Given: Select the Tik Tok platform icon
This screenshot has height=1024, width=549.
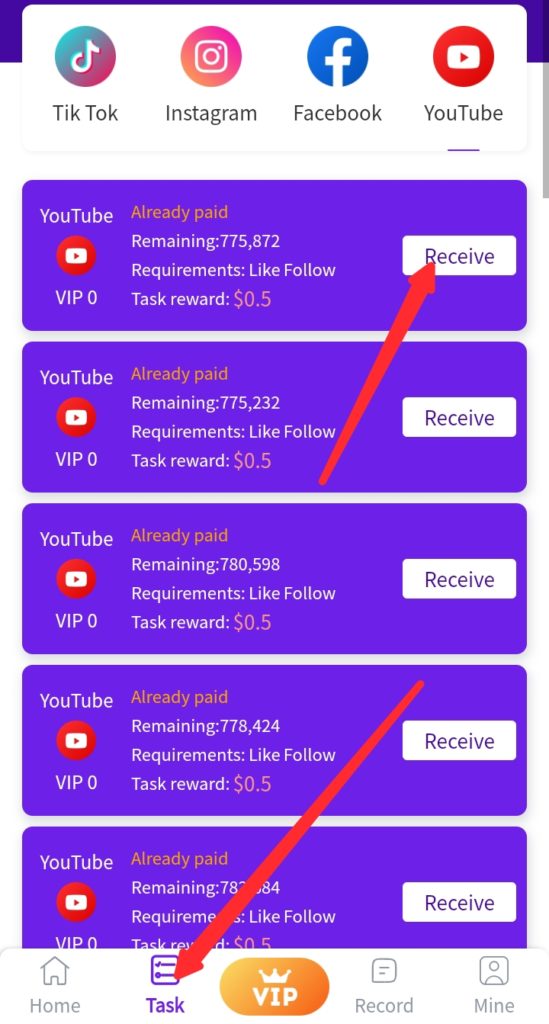Looking at the screenshot, I should (85, 56).
